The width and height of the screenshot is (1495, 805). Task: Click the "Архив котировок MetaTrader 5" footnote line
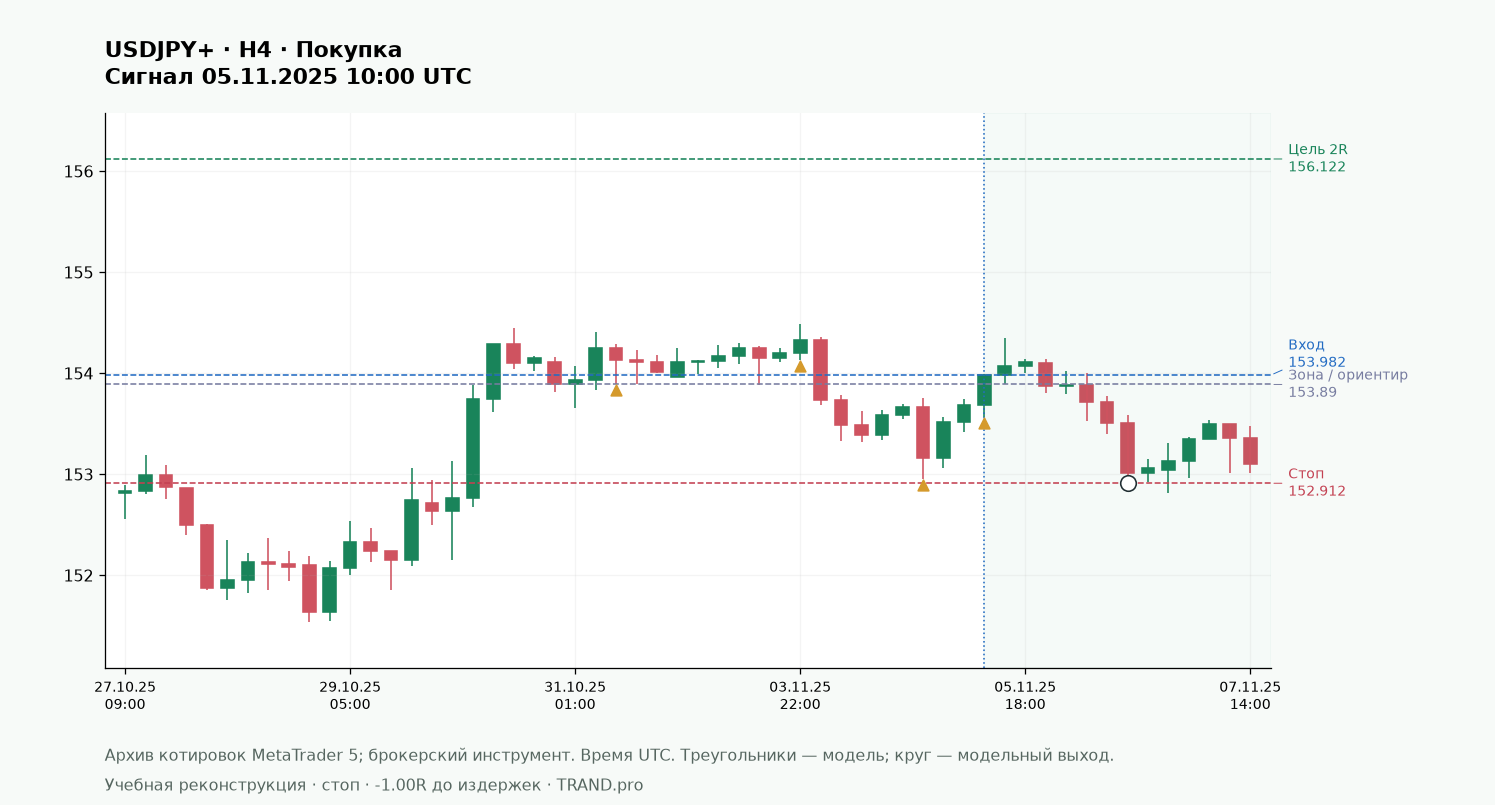point(609,755)
